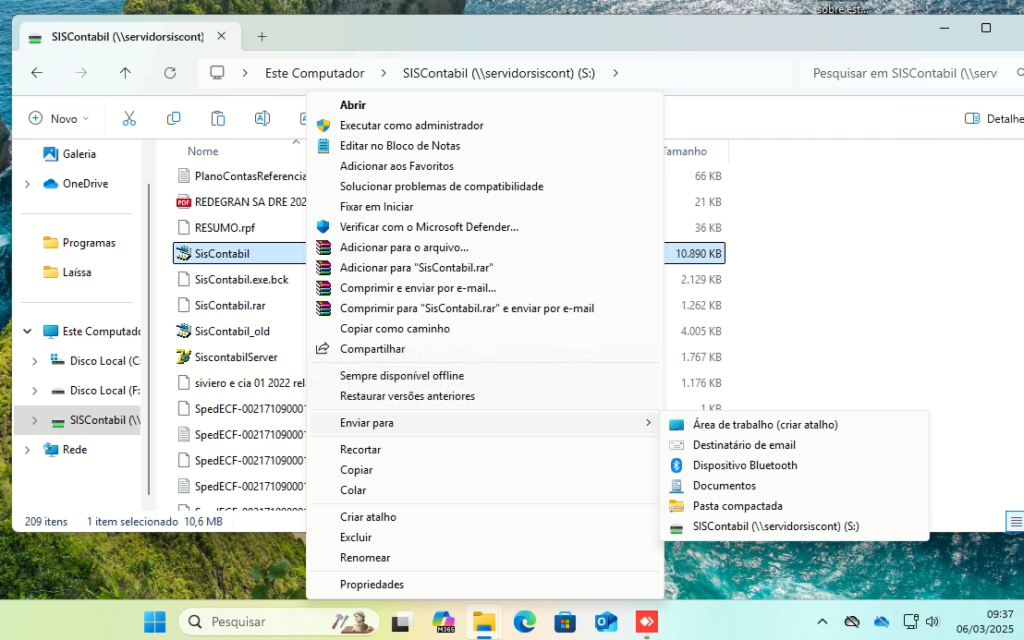
Task: Send to Pasta compactada
Action: (x=794, y=505)
